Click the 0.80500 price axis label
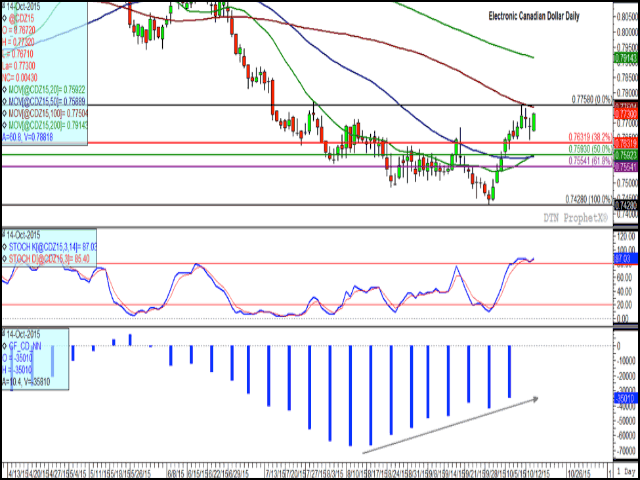 click(628, 16)
